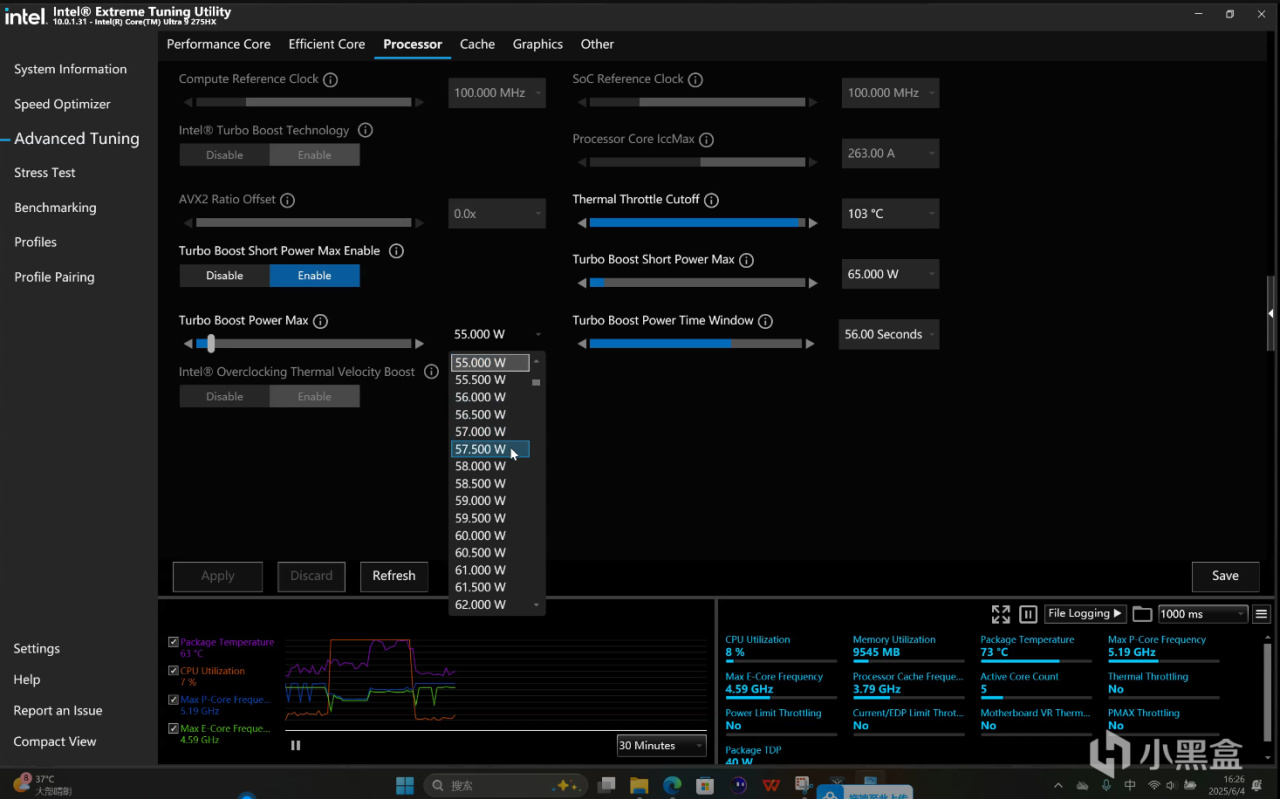Select 57.500 W from the list
The image size is (1280, 799).
[x=490, y=449]
